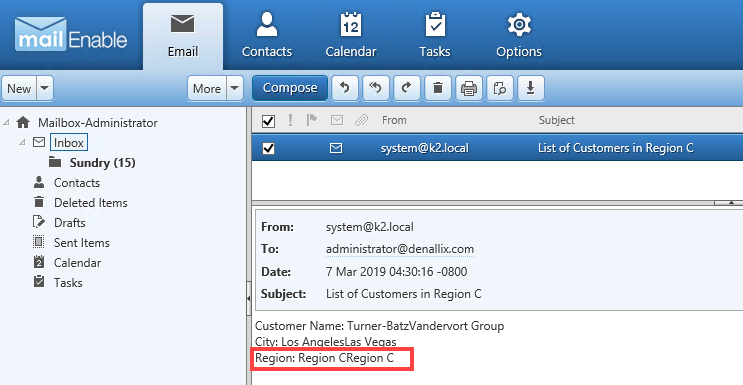Sort by the attachment paperclip column

tap(362, 120)
